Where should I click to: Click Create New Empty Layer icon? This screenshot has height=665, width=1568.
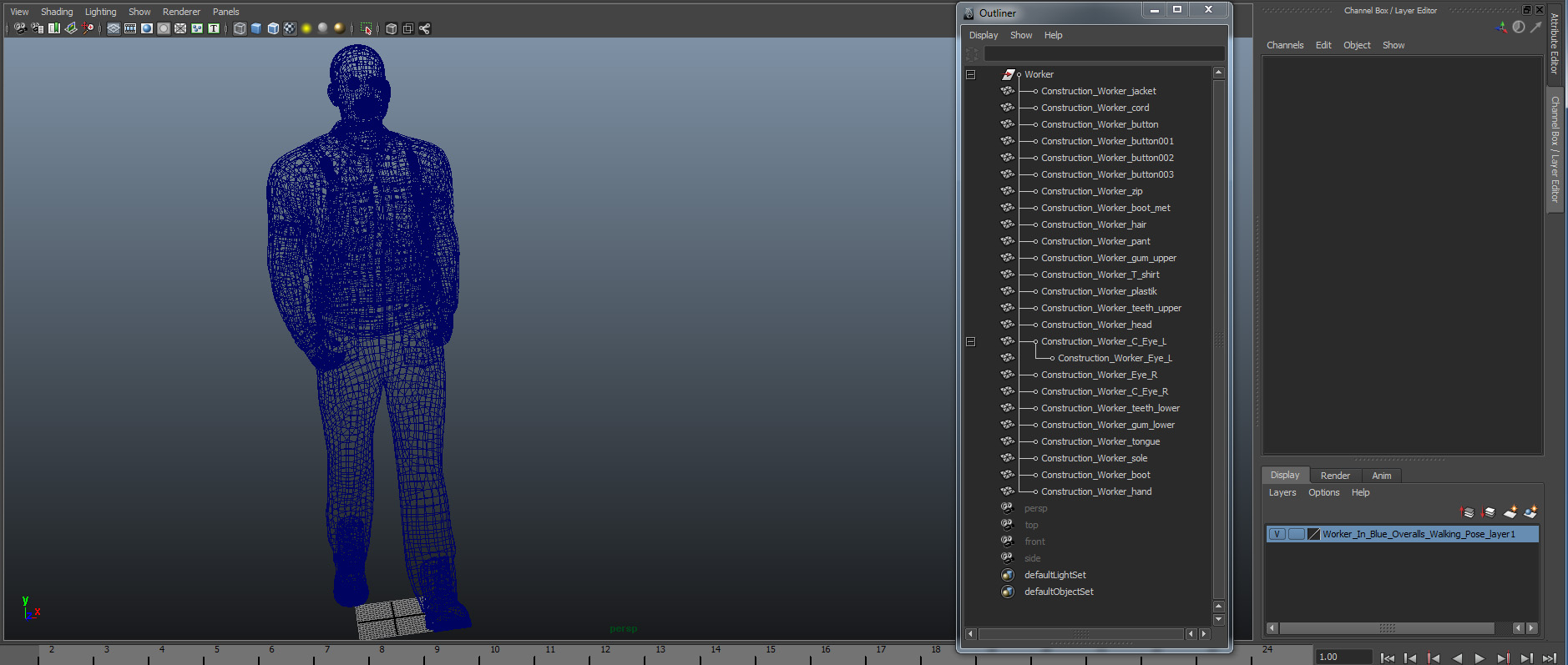click(x=1510, y=512)
